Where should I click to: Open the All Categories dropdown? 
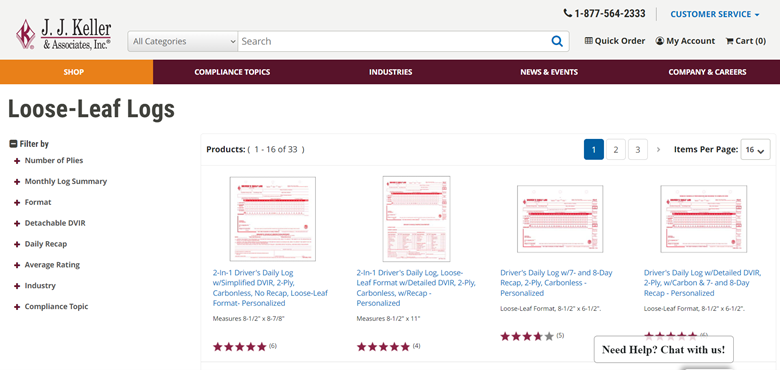click(183, 41)
